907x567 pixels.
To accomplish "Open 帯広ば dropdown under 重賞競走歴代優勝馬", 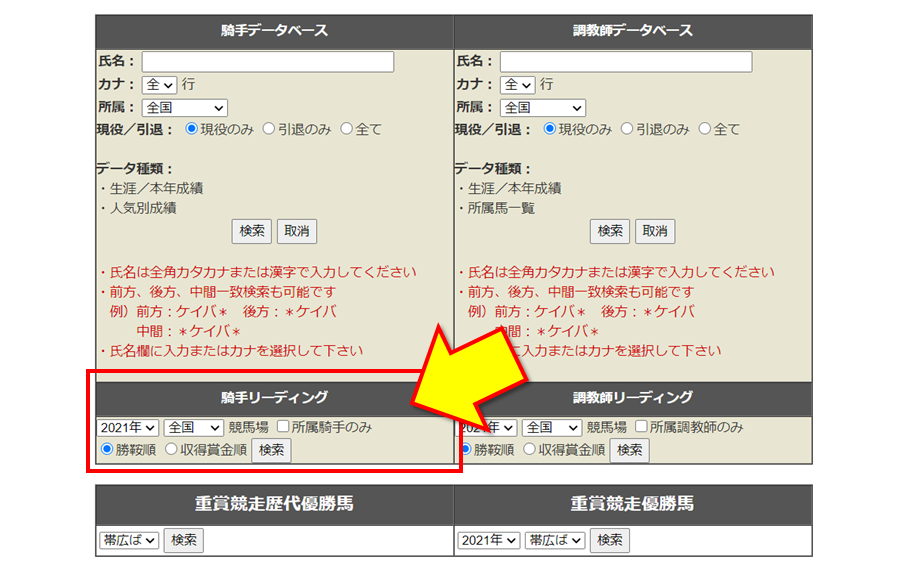I will pyautogui.click(x=129, y=540).
